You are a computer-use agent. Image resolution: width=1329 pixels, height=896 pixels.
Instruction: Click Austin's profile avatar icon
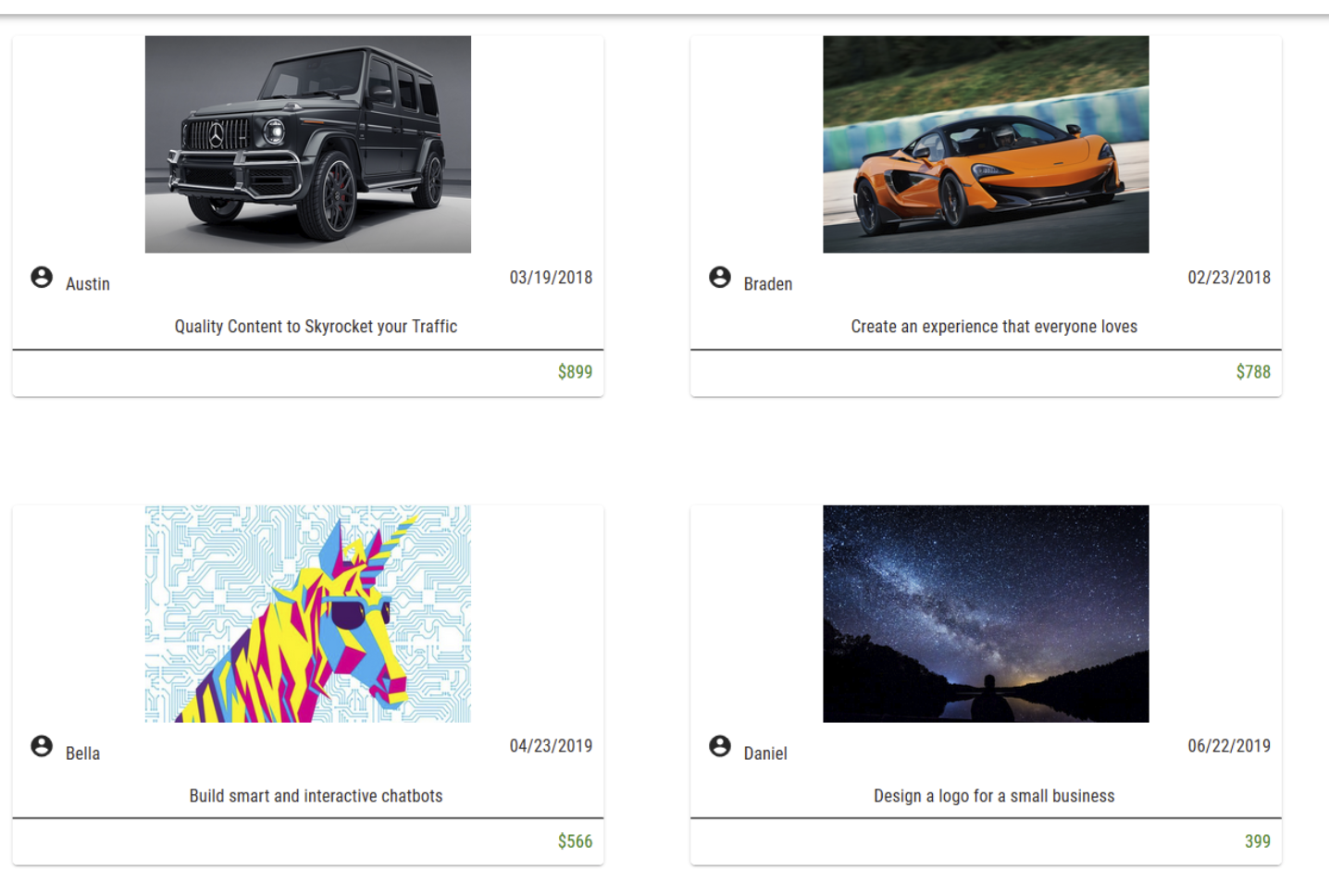[42, 277]
